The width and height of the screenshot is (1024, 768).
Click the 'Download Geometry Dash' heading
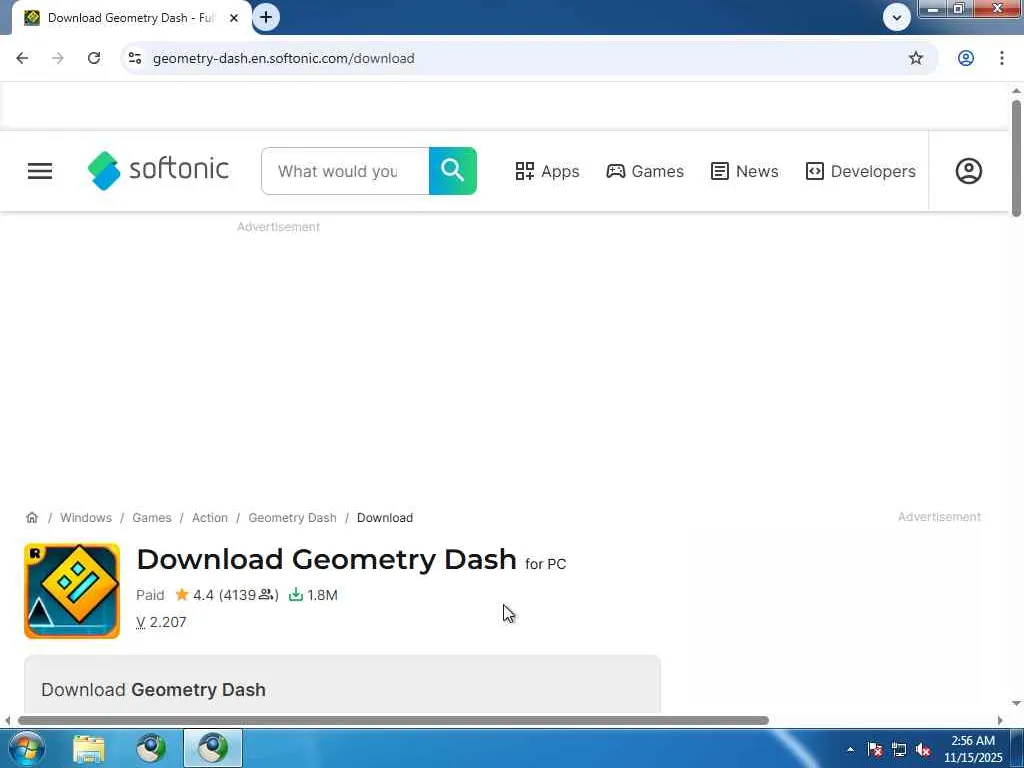click(x=327, y=560)
